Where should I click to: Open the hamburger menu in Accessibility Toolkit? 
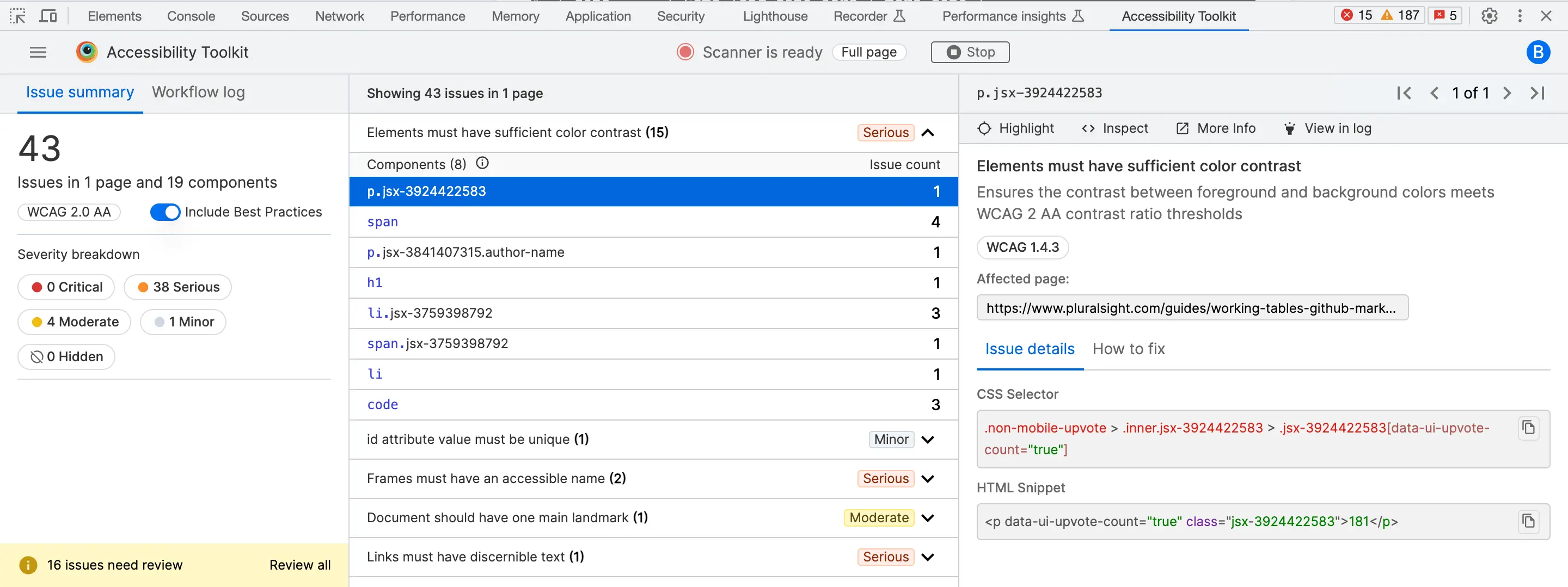pos(38,52)
